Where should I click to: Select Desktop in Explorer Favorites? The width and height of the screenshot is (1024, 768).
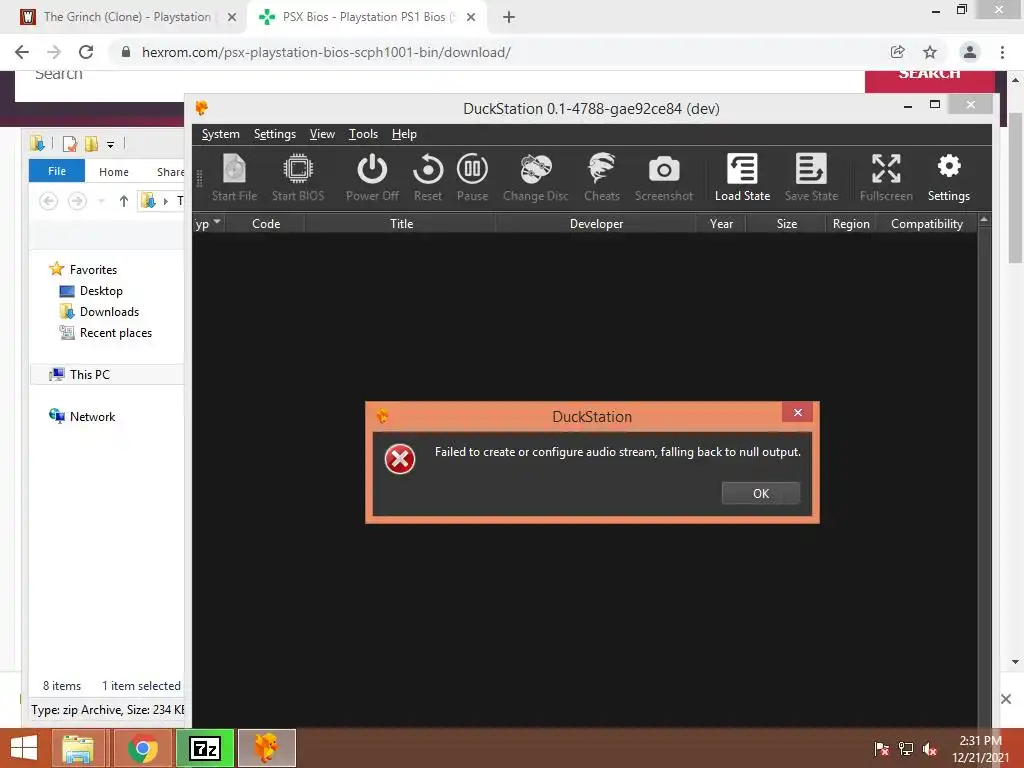click(101, 291)
